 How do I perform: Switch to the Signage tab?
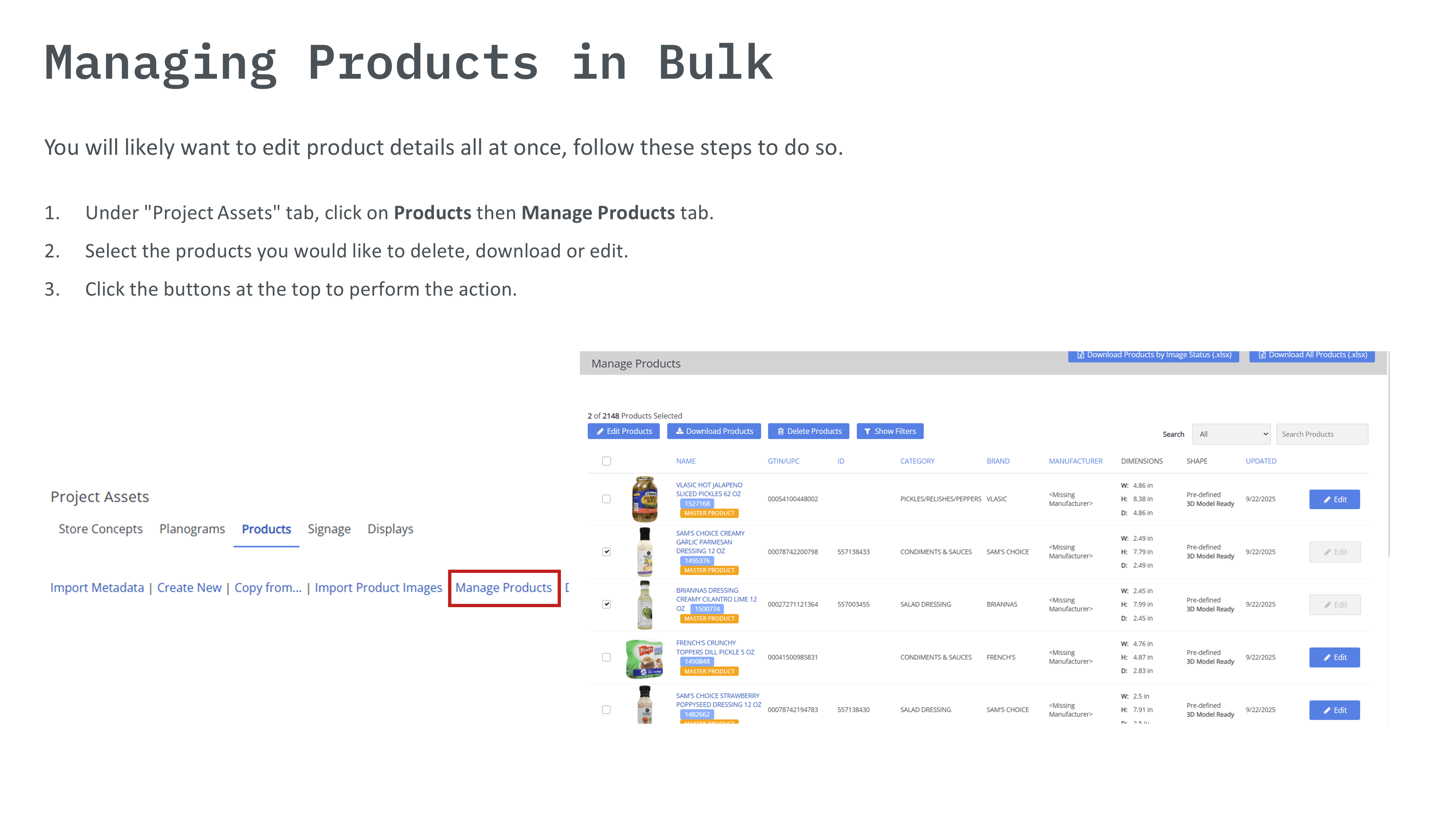[x=329, y=529]
